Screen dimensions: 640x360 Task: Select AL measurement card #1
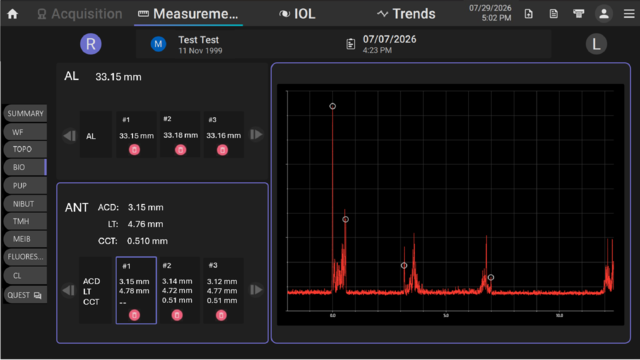pos(136,135)
